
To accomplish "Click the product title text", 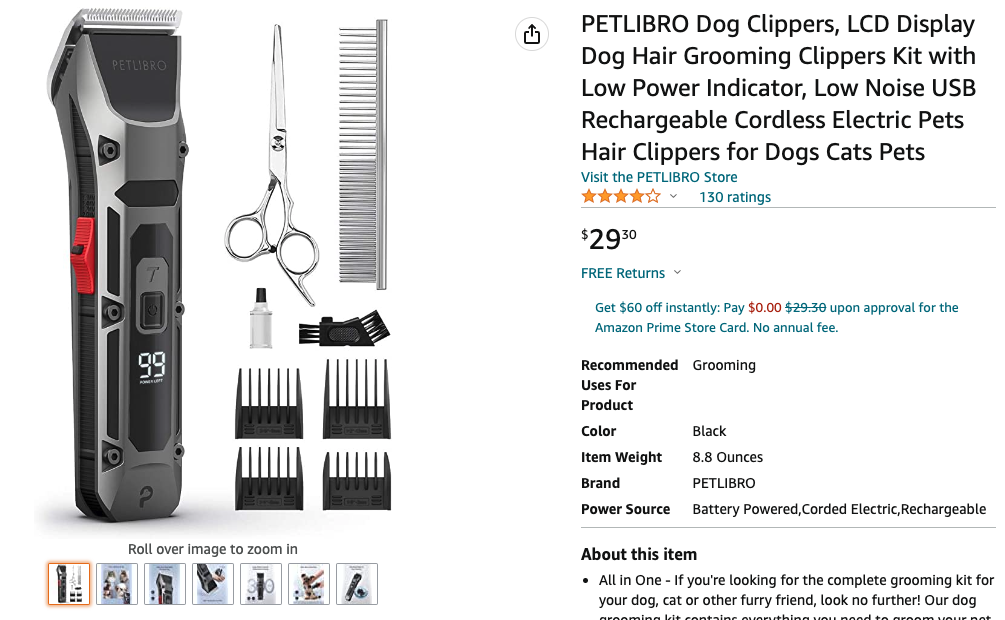I will coord(778,87).
